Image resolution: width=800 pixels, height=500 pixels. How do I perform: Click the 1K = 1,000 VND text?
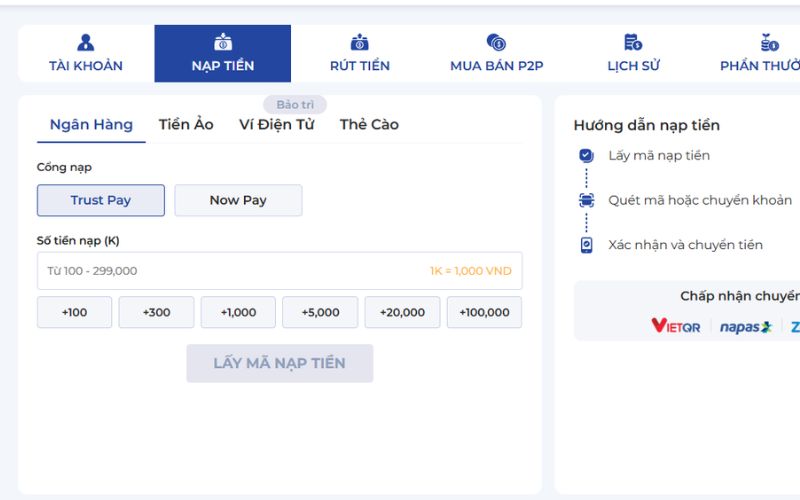[x=470, y=271]
